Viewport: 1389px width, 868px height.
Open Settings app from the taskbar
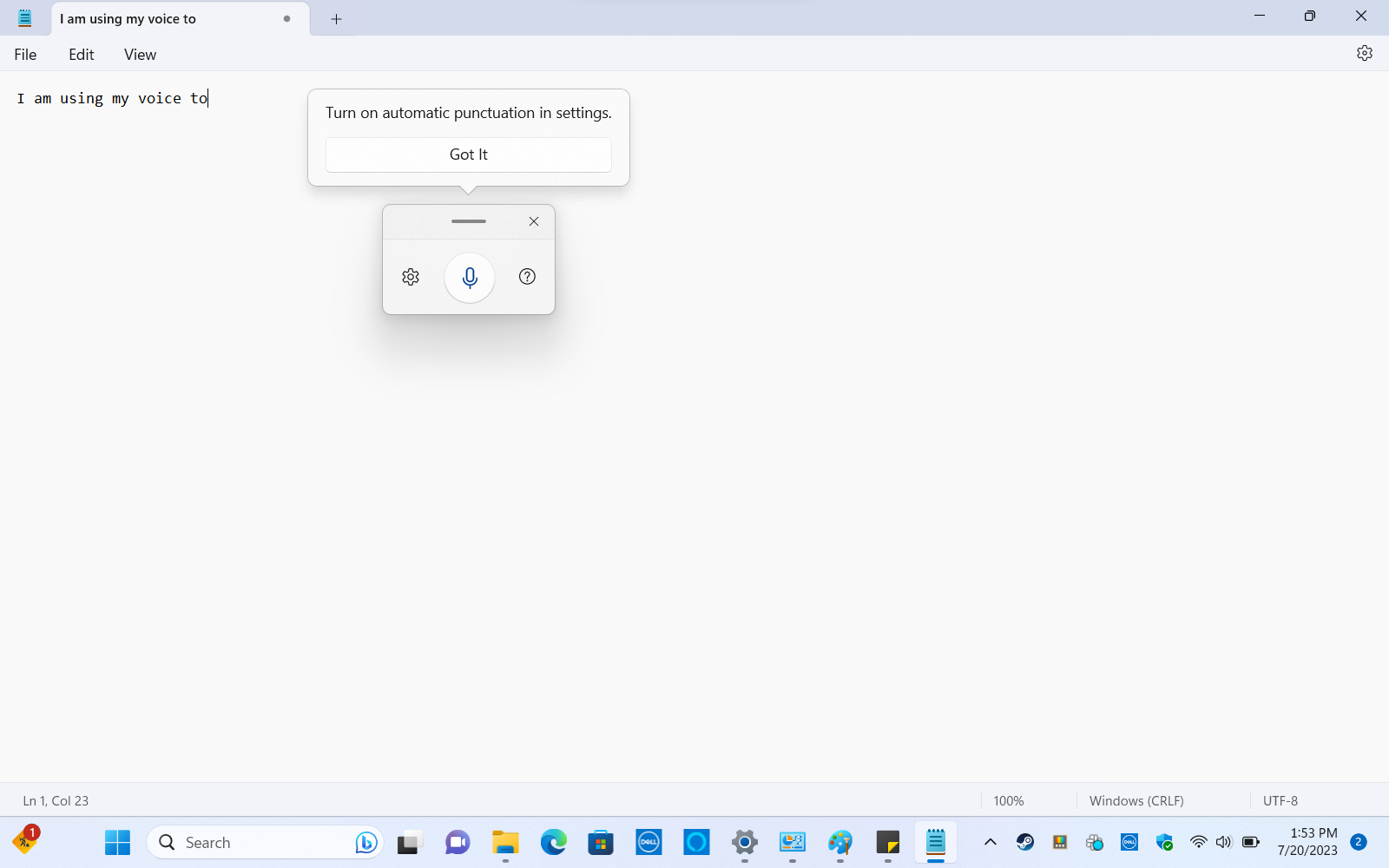click(x=744, y=843)
